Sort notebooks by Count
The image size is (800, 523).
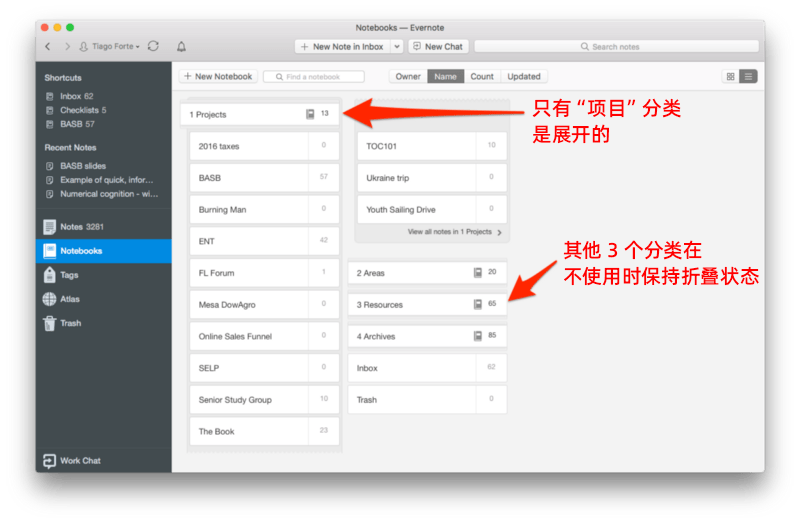pyautogui.click(x=482, y=77)
